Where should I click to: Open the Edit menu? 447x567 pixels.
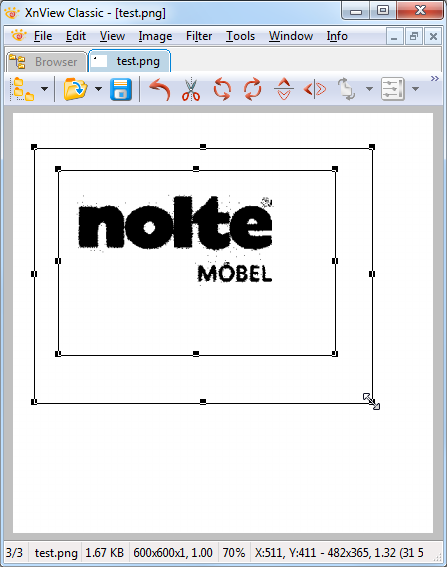click(x=76, y=36)
